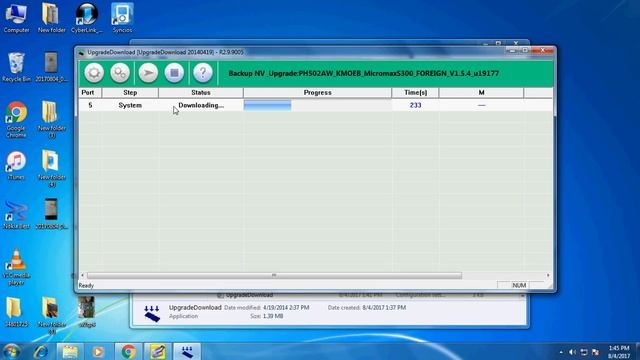This screenshot has width=640, height=360.
Task: Click the Progress column header
Action: click(318, 93)
